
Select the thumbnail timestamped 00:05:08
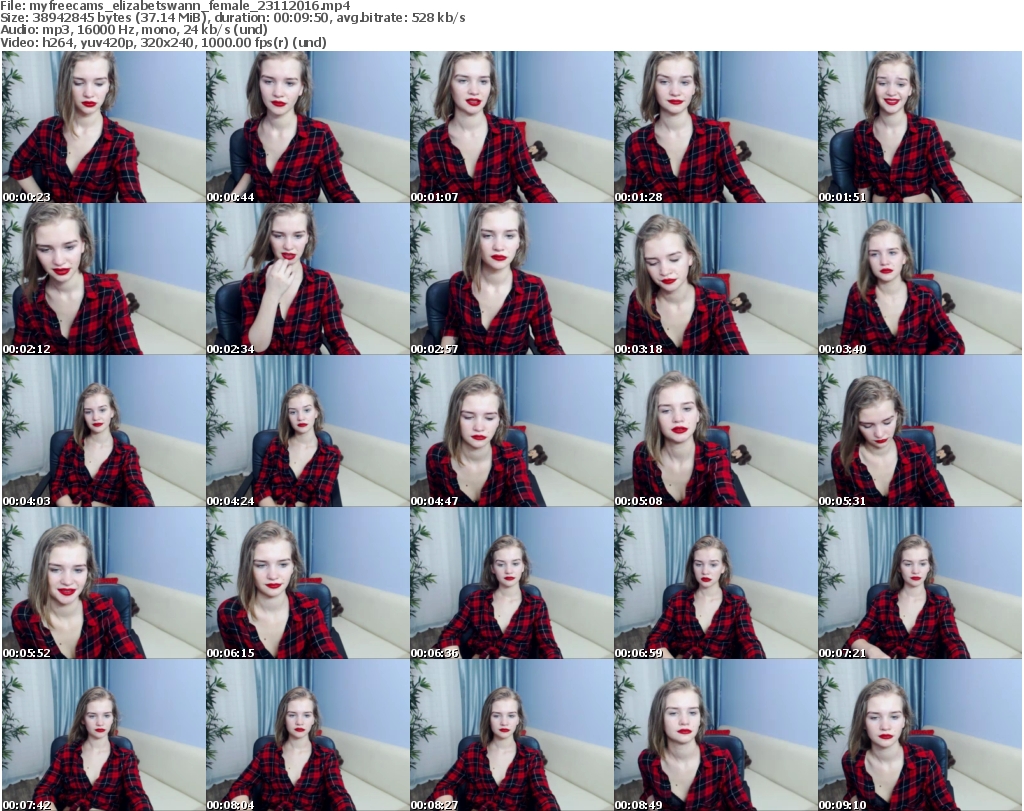pyautogui.click(x=715, y=431)
